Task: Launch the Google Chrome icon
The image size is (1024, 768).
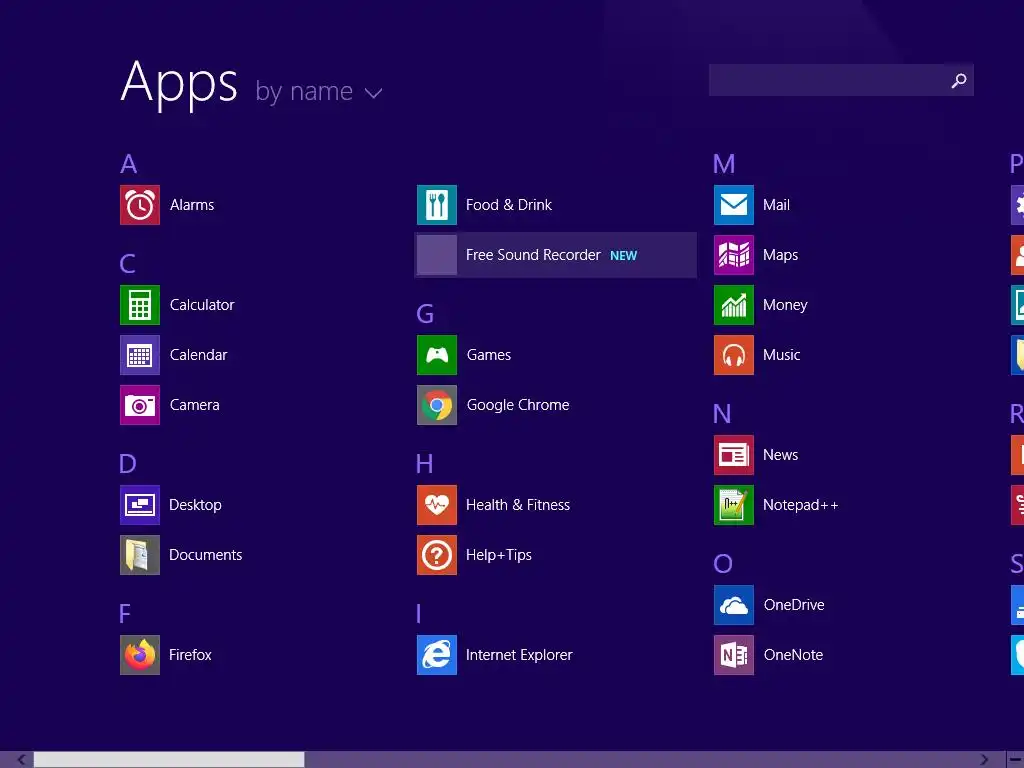Action: (x=437, y=405)
